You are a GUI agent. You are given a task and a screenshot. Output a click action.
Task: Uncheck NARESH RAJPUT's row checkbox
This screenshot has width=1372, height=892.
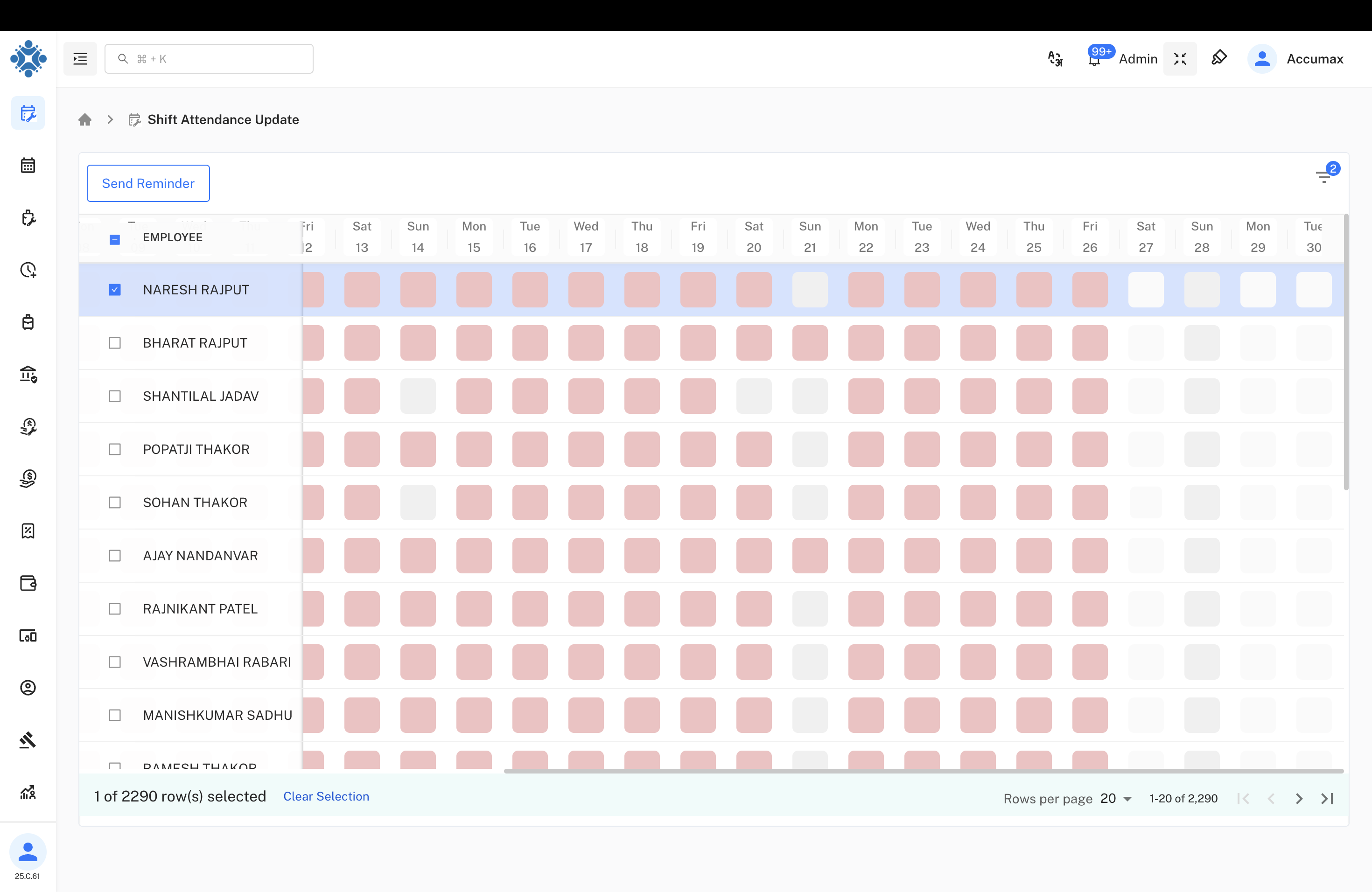pos(115,289)
